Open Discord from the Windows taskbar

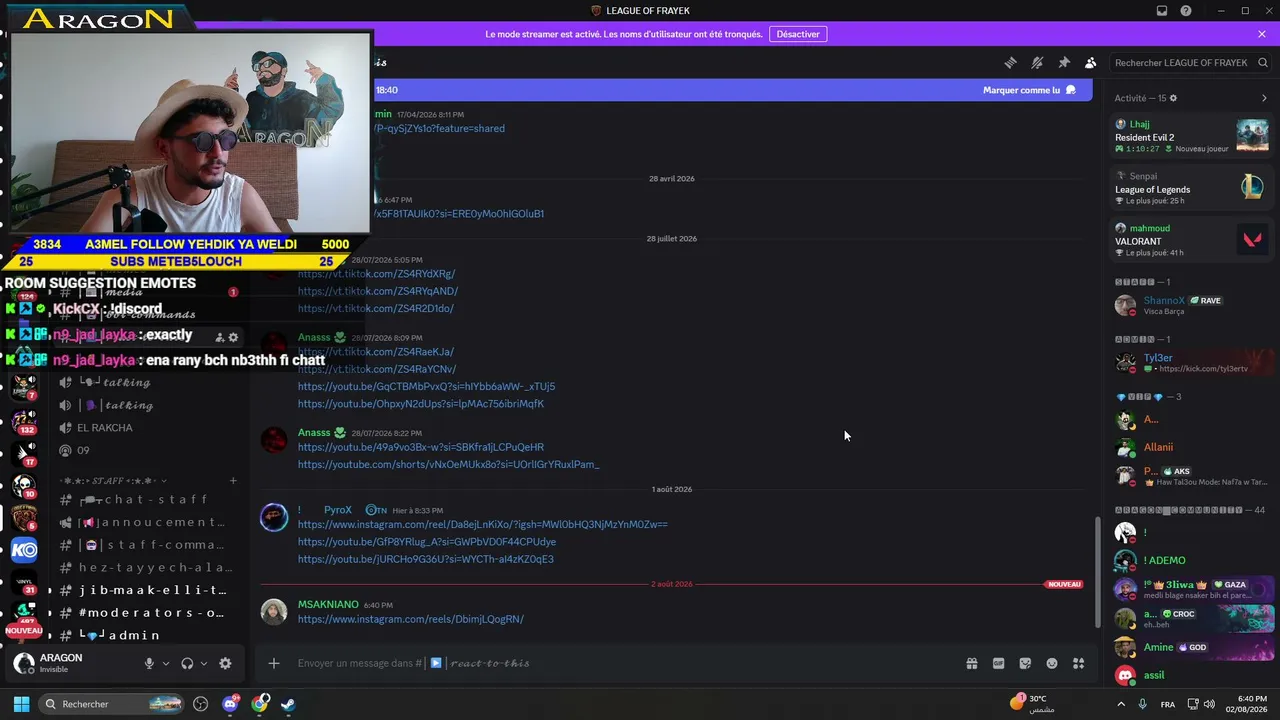click(x=230, y=704)
